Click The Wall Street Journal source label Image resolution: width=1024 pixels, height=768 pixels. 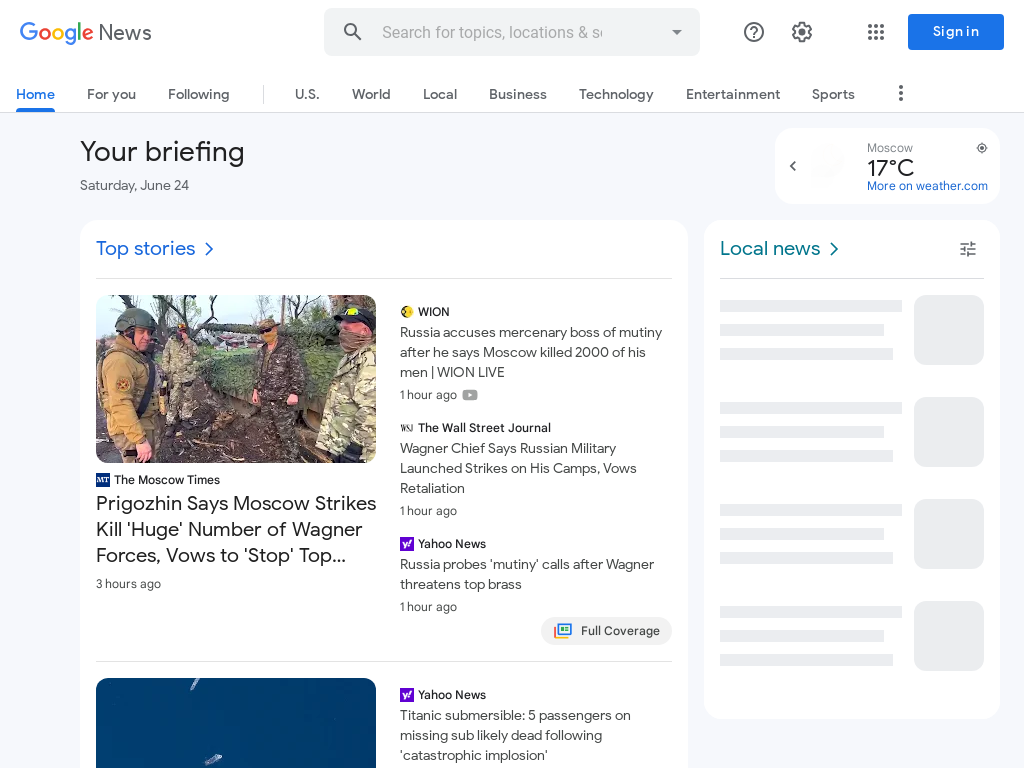[x=485, y=428]
